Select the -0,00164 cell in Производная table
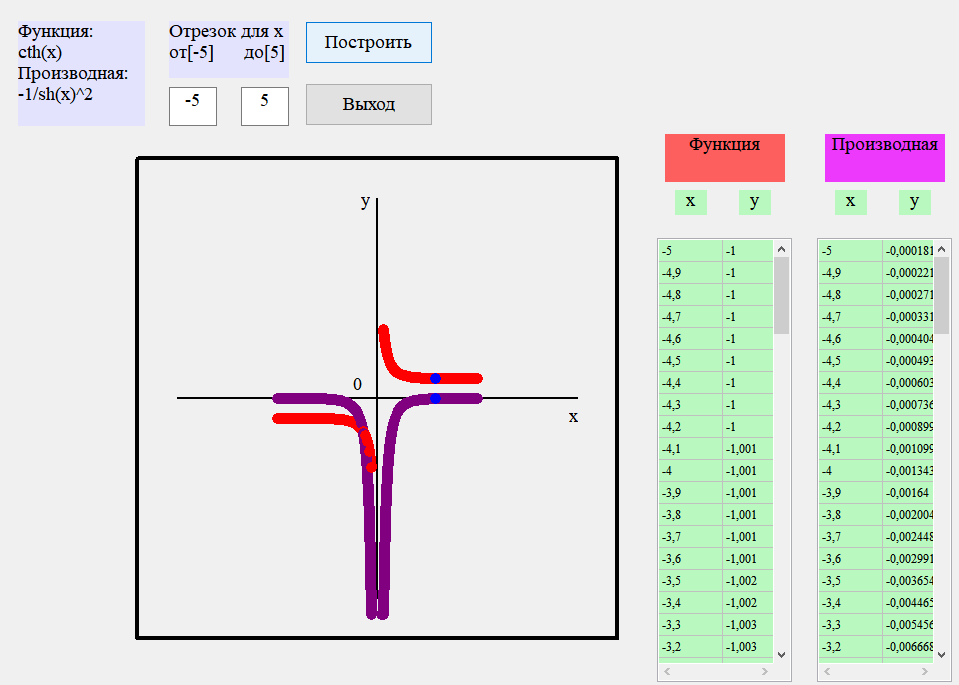Image resolution: width=959 pixels, height=685 pixels. [908, 493]
